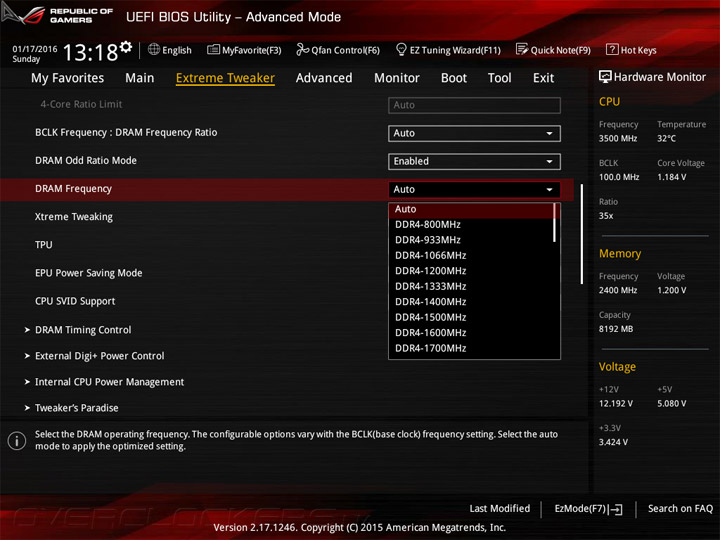The width and height of the screenshot is (720, 540).
Task: Click the 4-Core Ratio Limit Auto field
Action: pyautogui.click(x=474, y=105)
